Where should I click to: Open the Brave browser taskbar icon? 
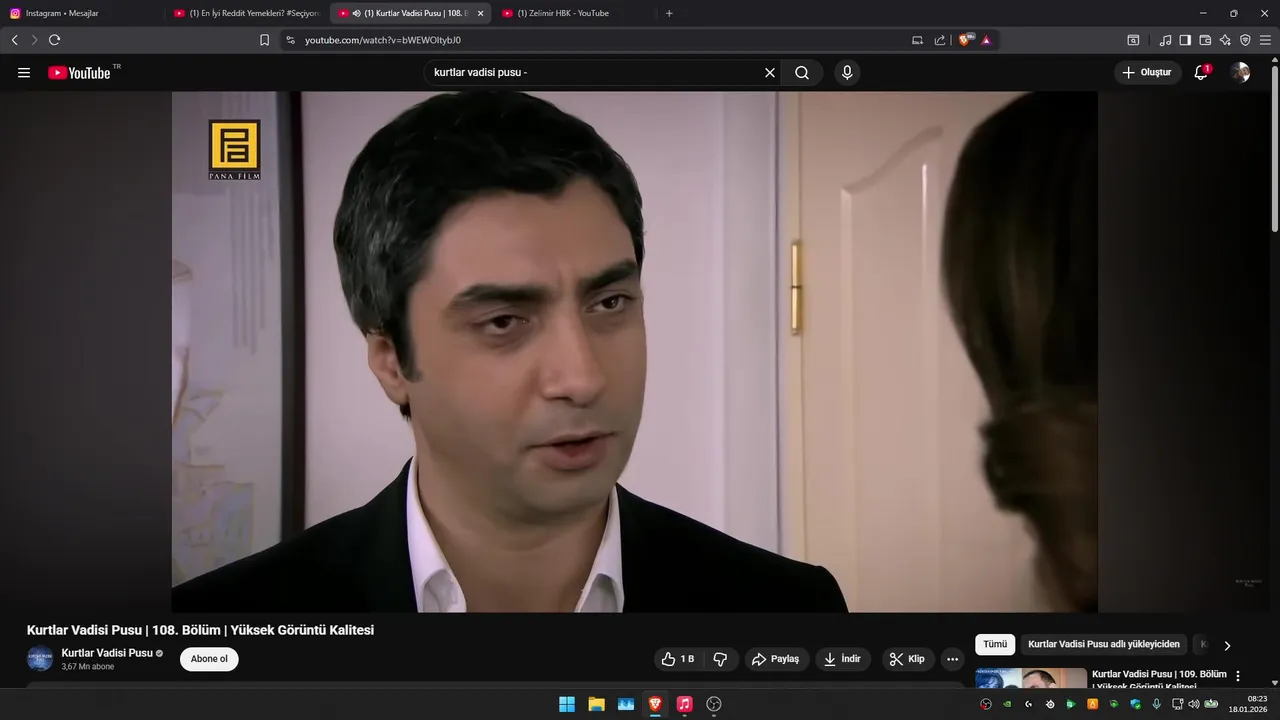tap(655, 704)
